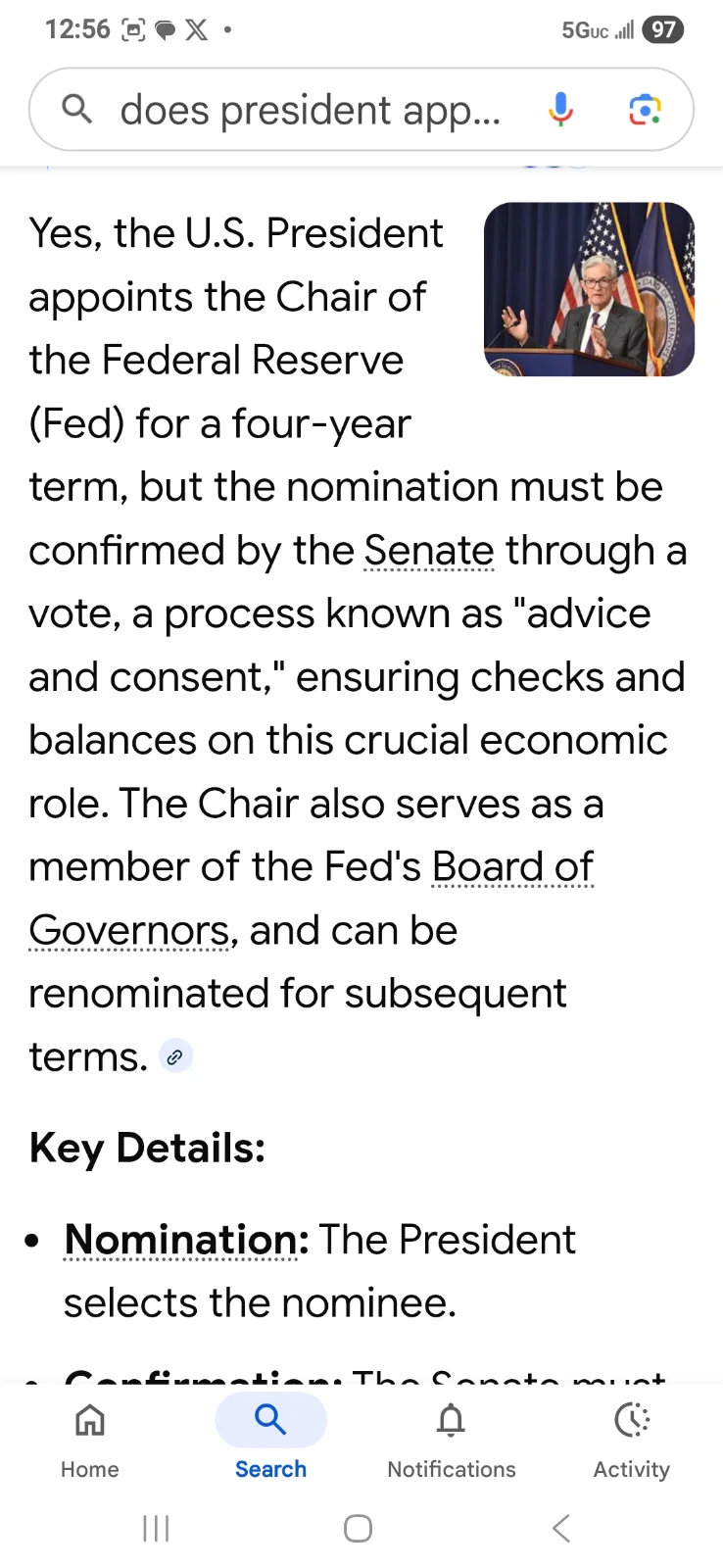Image resolution: width=723 pixels, height=1568 pixels.
Task: Tap the search query text field
Action: pyautogui.click(x=310, y=110)
